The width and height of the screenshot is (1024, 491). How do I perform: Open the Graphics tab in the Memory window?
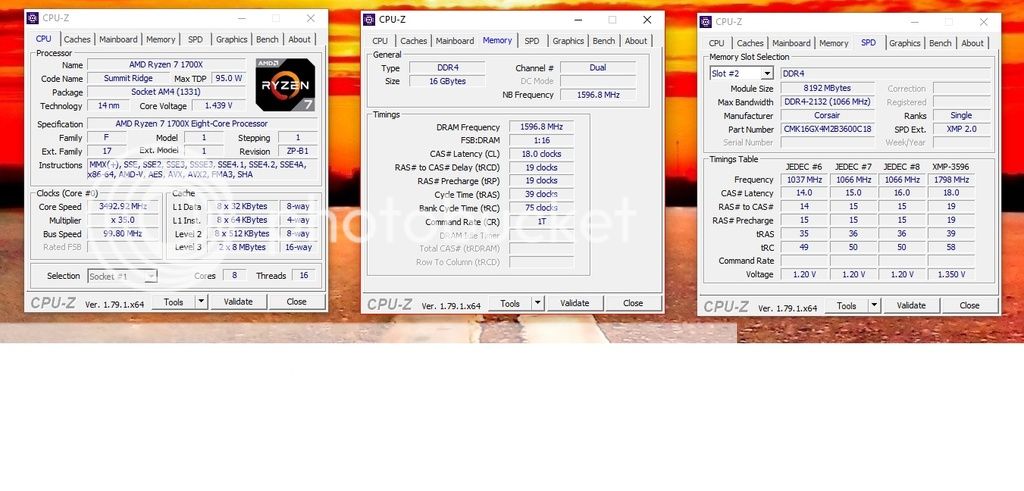(x=568, y=41)
